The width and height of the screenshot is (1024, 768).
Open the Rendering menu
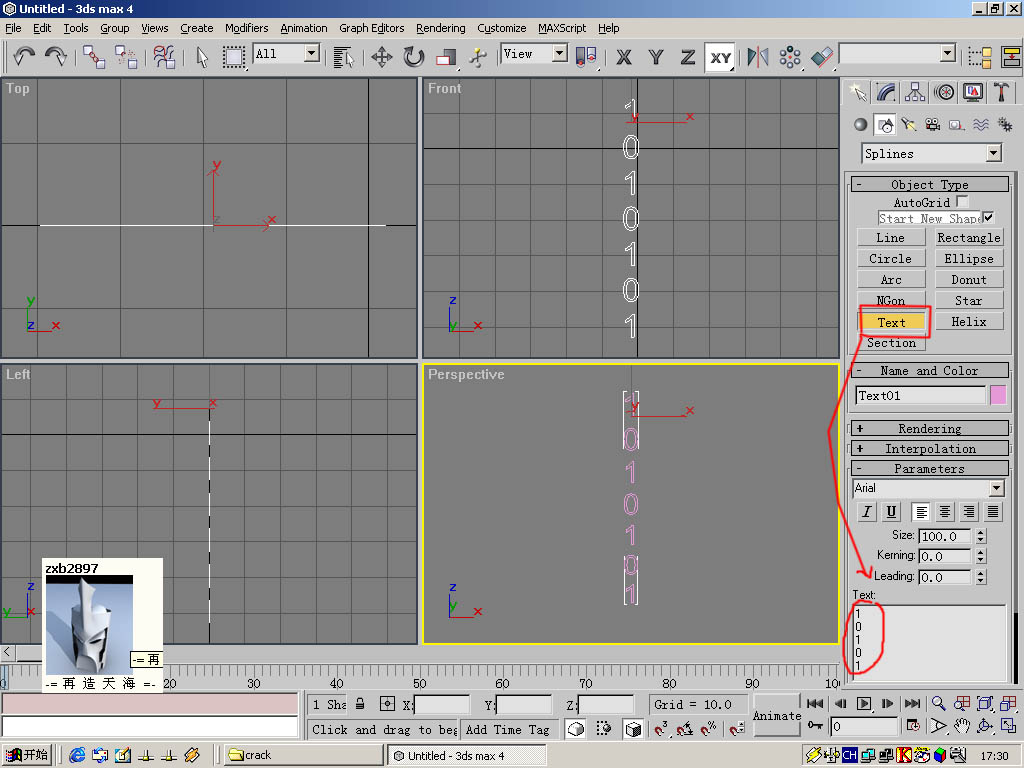point(441,28)
